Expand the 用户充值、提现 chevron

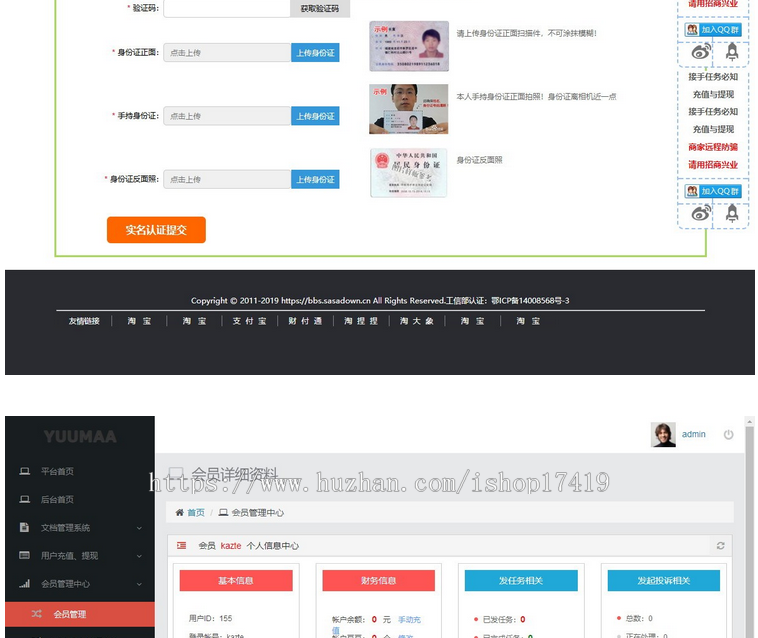click(x=139, y=556)
